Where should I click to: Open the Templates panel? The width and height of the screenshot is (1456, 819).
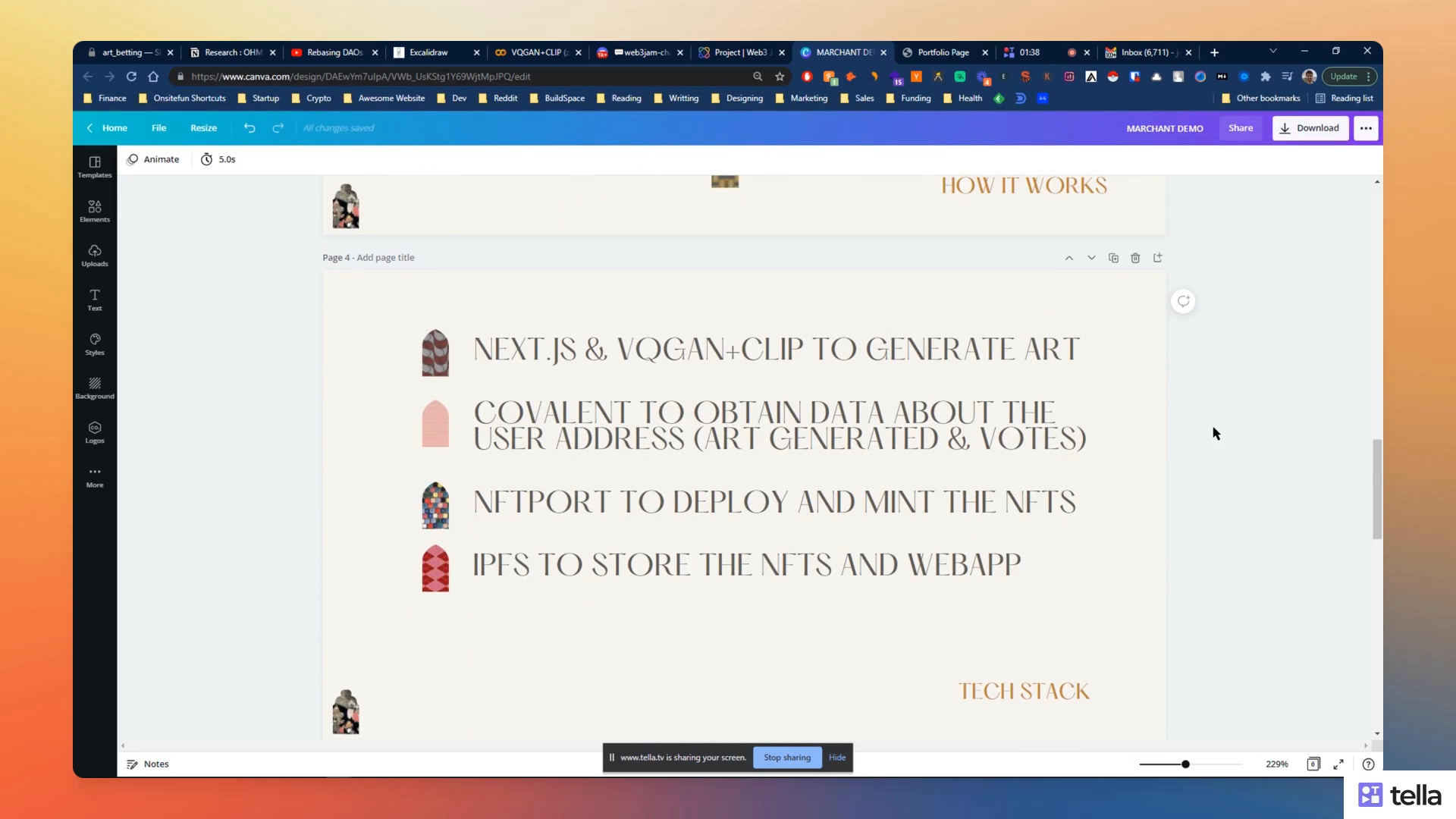click(x=95, y=167)
